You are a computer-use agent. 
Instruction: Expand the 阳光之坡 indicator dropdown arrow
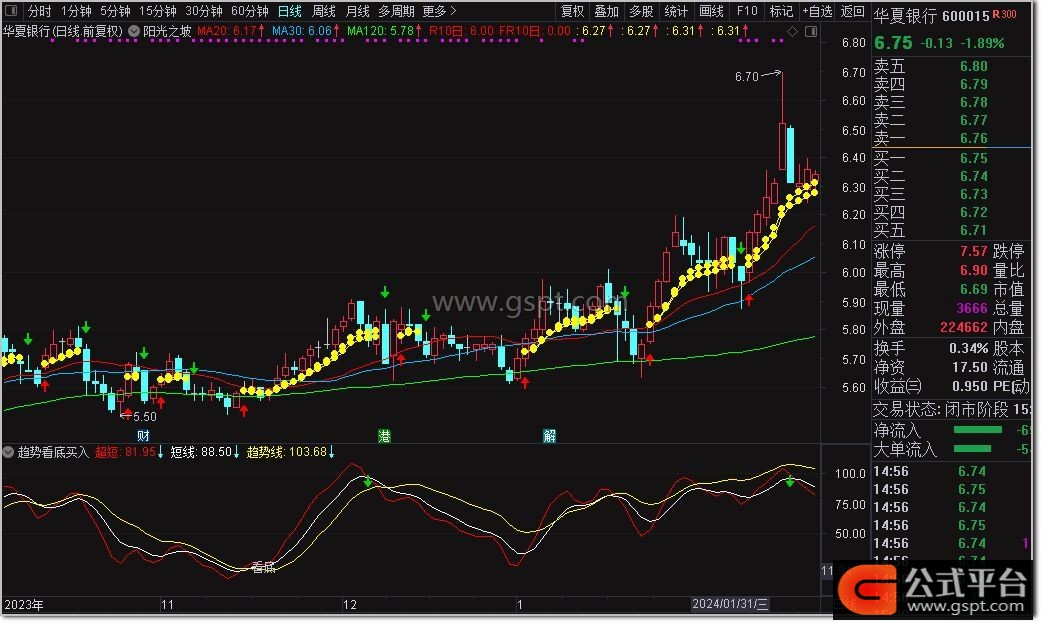[x=134, y=31]
